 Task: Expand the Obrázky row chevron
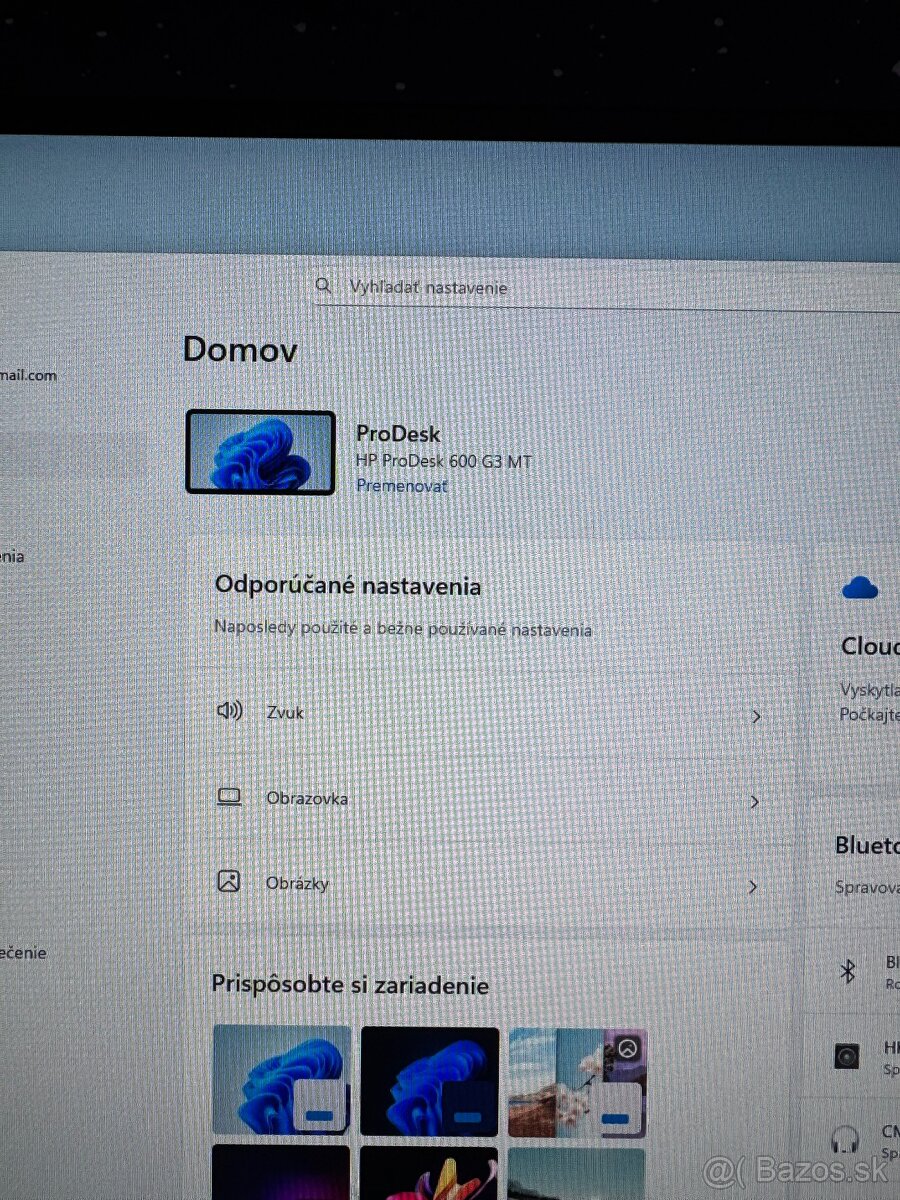[x=754, y=887]
